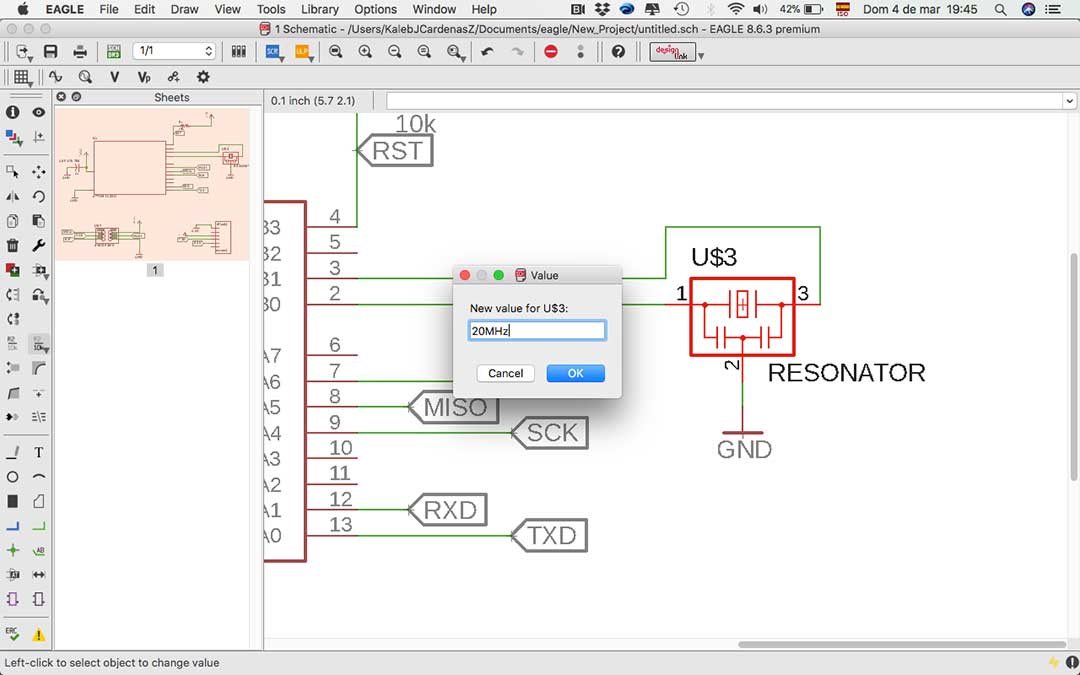Click the Save floppy disk icon
Screen dimensions: 1080x675
(x=50, y=52)
